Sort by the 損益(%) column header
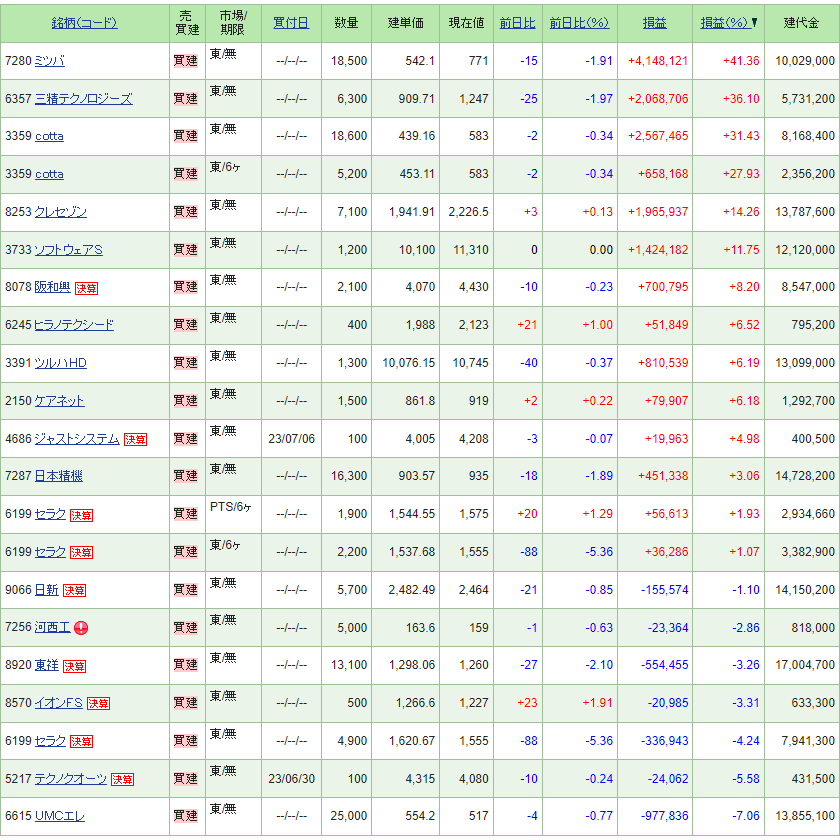The image size is (840, 840). pos(724,22)
